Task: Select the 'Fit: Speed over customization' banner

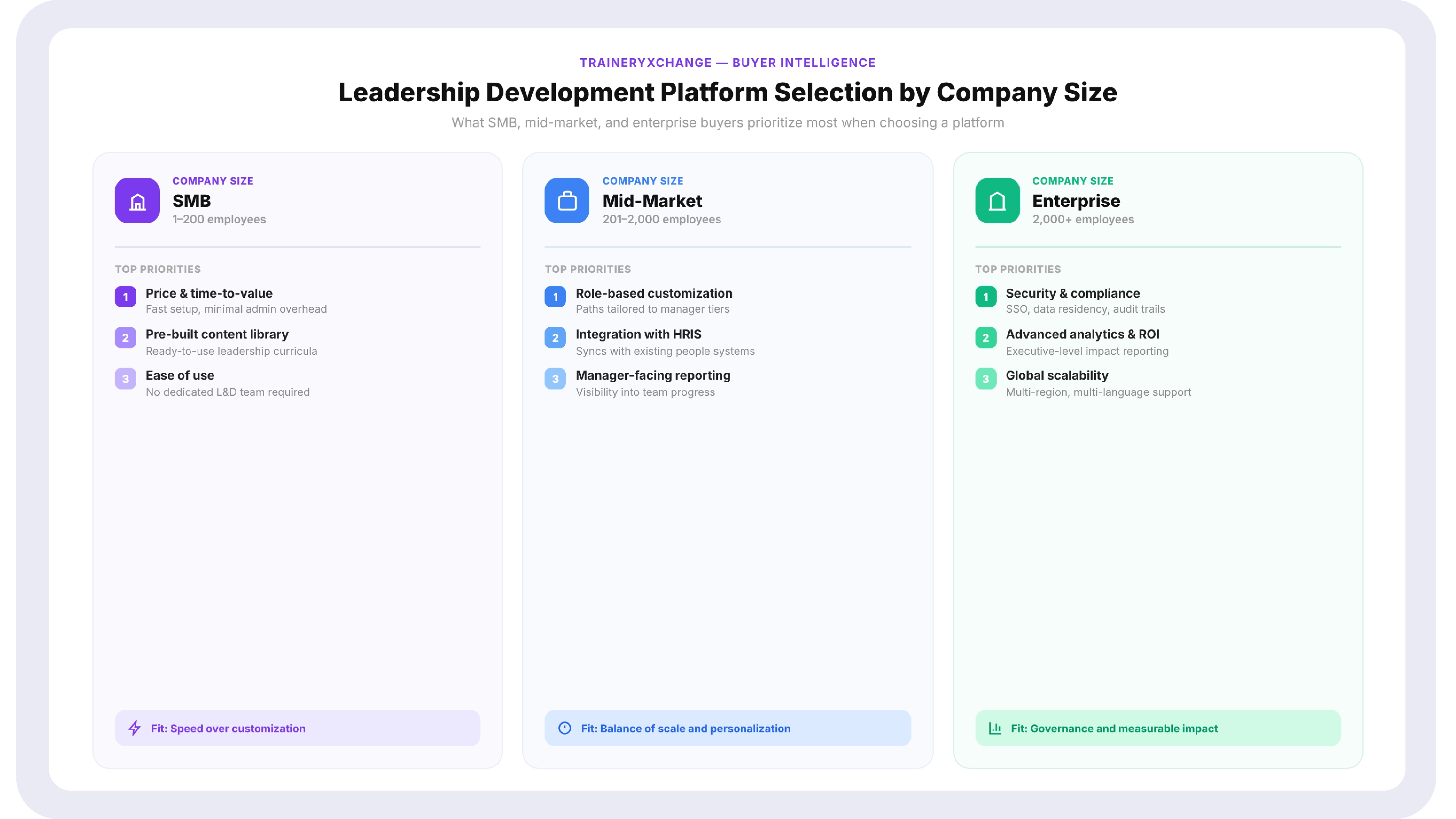Action: pyautogui.click(x=297, y=728)
